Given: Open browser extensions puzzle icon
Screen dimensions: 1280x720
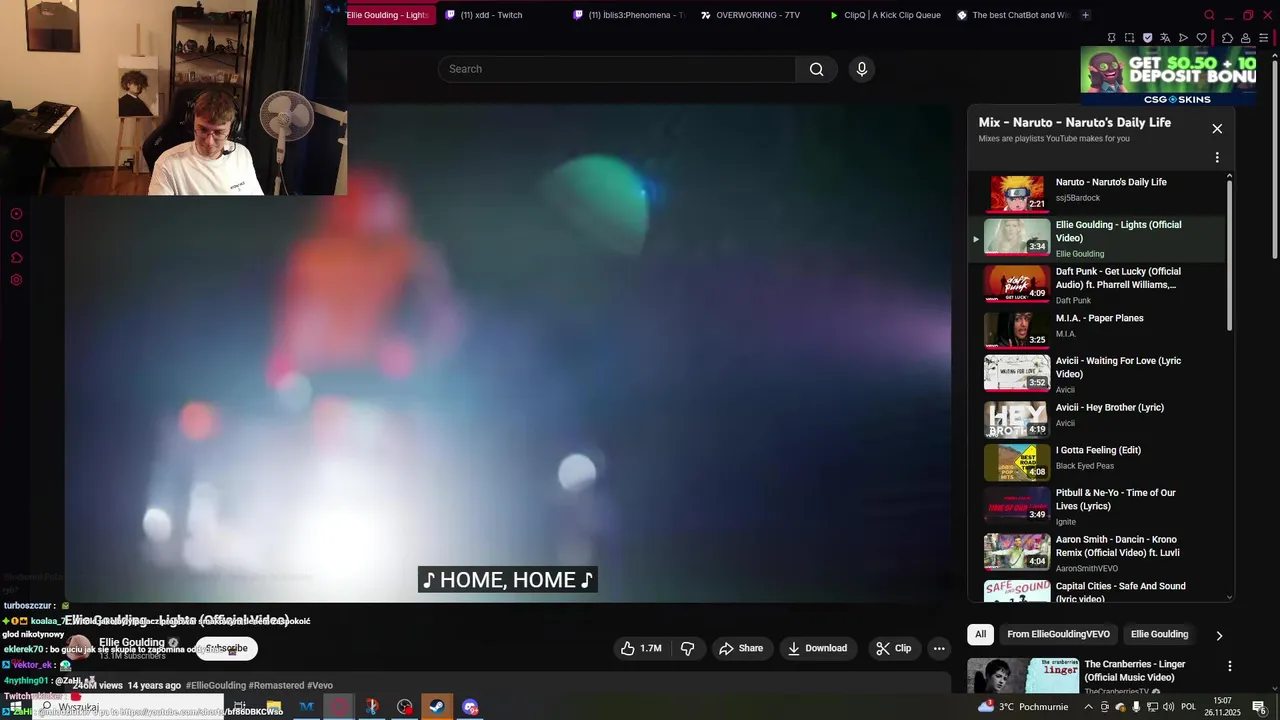Looking at the screenshot, I should pos(1228,38).
